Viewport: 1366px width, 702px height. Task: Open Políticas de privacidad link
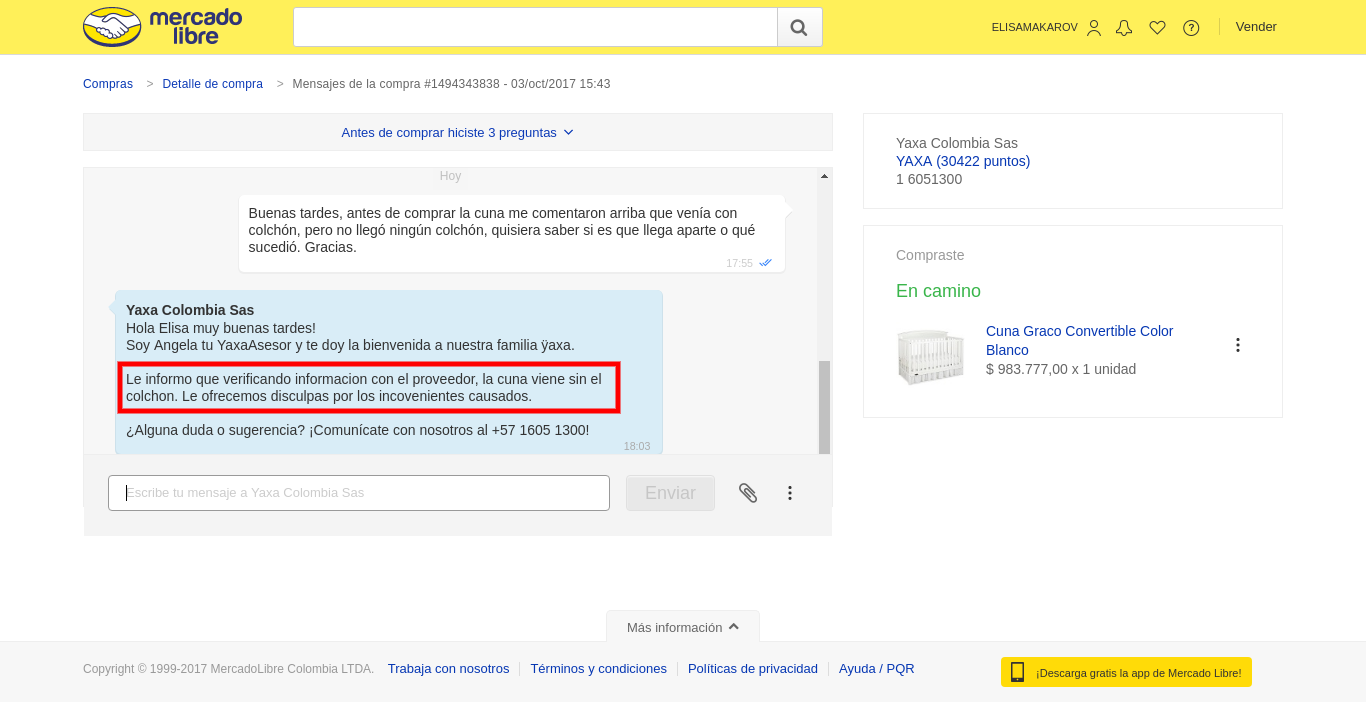pos(753,669)
